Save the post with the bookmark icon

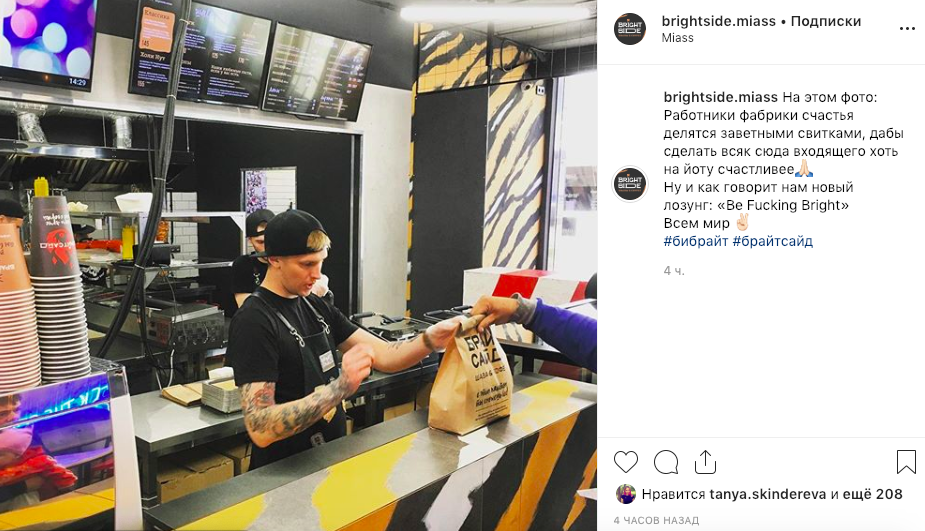(906, 462)
